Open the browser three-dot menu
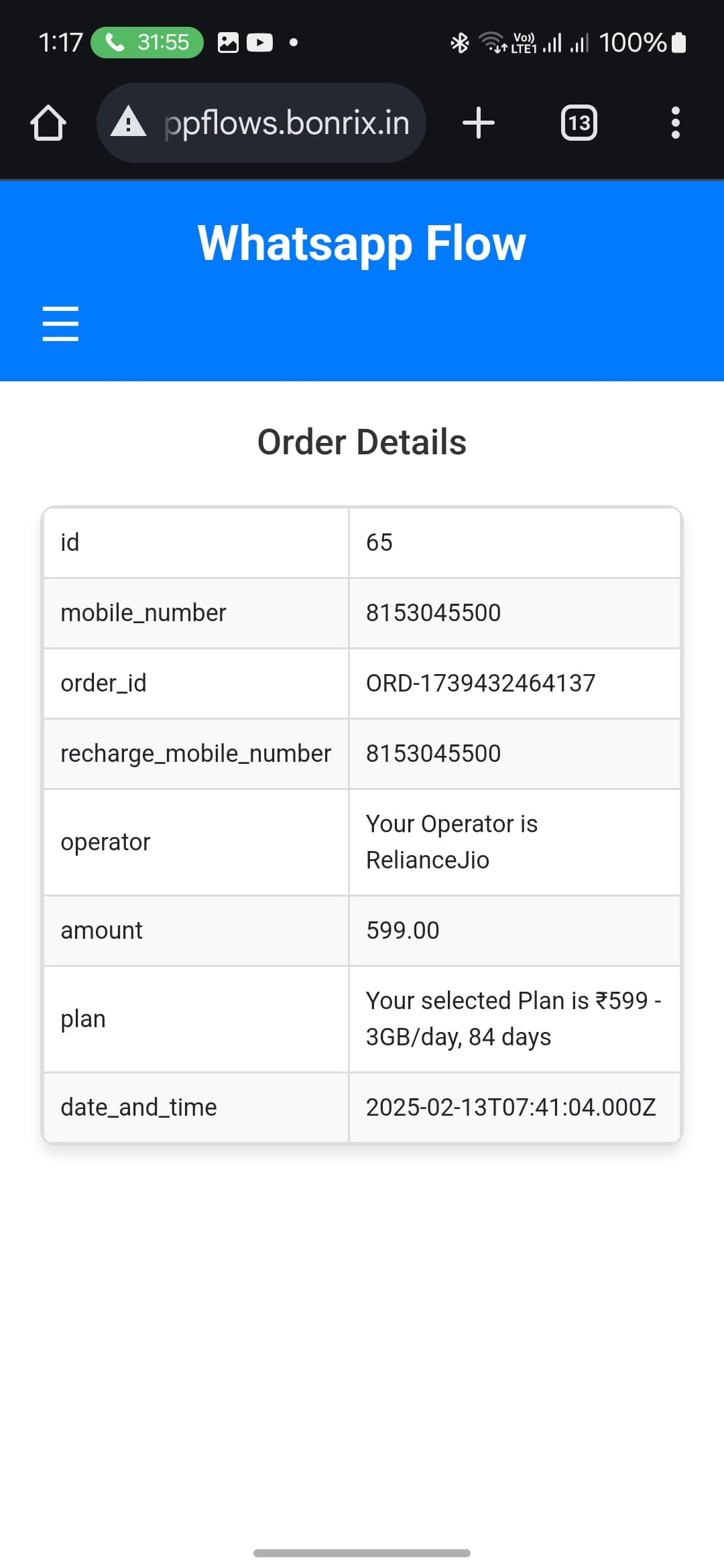 [675, 123]
